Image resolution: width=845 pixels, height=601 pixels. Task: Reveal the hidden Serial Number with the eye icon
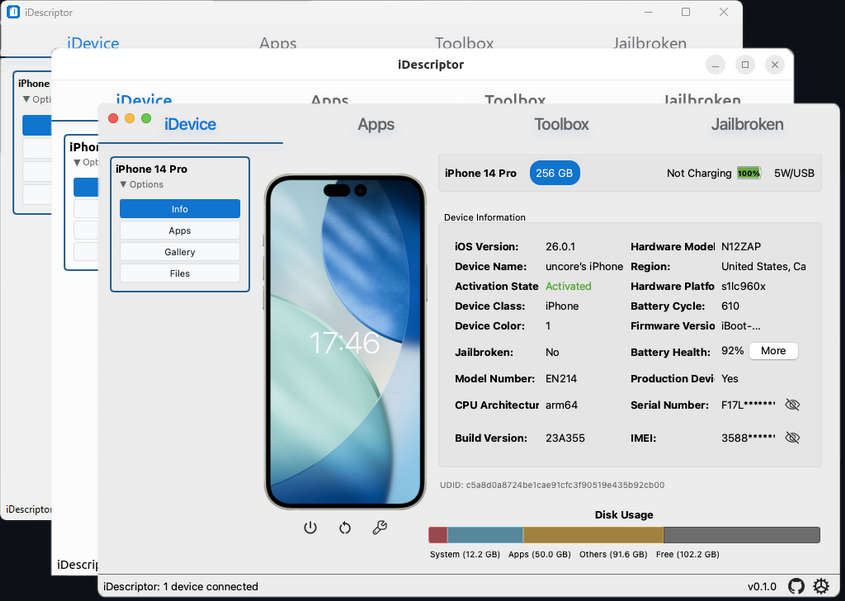pos(792,405)
